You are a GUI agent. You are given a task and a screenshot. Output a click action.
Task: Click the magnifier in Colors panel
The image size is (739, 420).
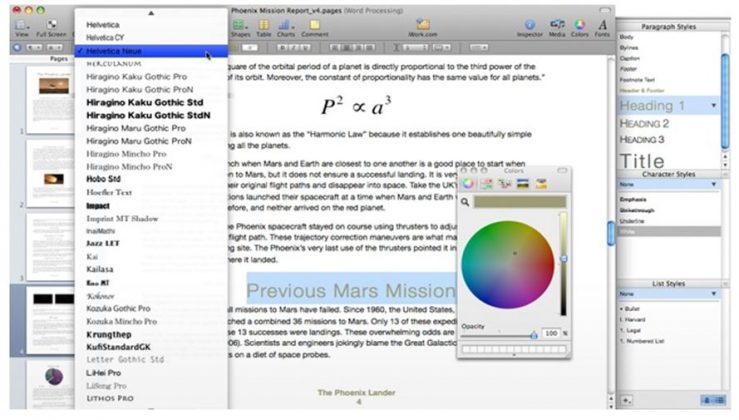point(466,201)
